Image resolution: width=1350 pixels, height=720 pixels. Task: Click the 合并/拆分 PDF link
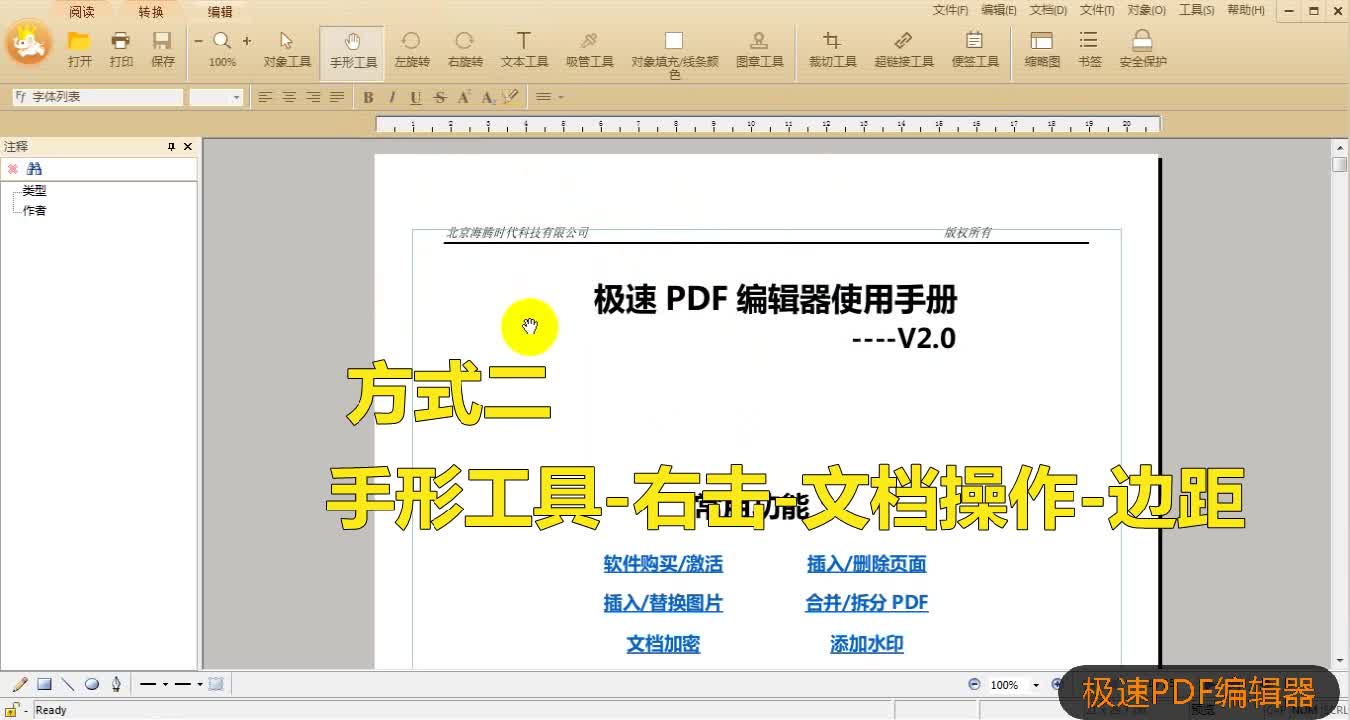[867, 603]
